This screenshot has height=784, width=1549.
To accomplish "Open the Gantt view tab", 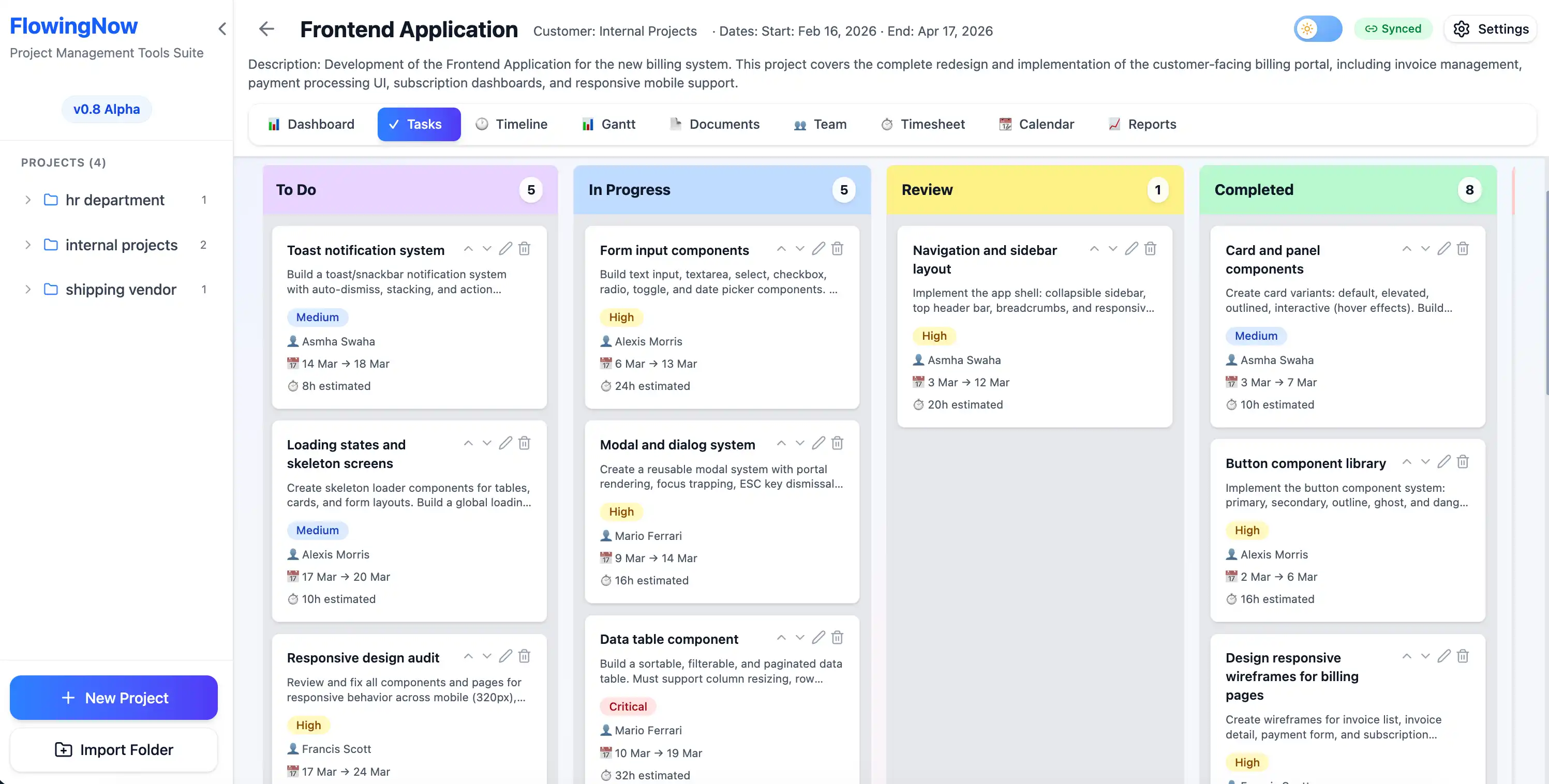I will pyautogui.click(x=608, y=124).
